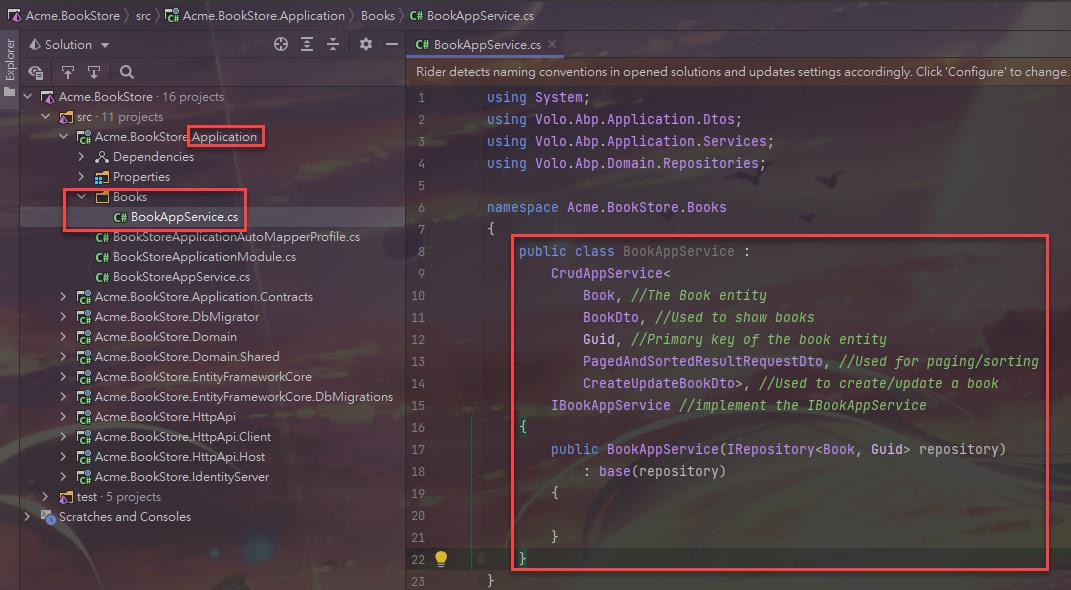This screenshot has width=1071, height=590.
Task: Click the downward arrow icon in Explorer toolbar
Action: click(94, 72)
